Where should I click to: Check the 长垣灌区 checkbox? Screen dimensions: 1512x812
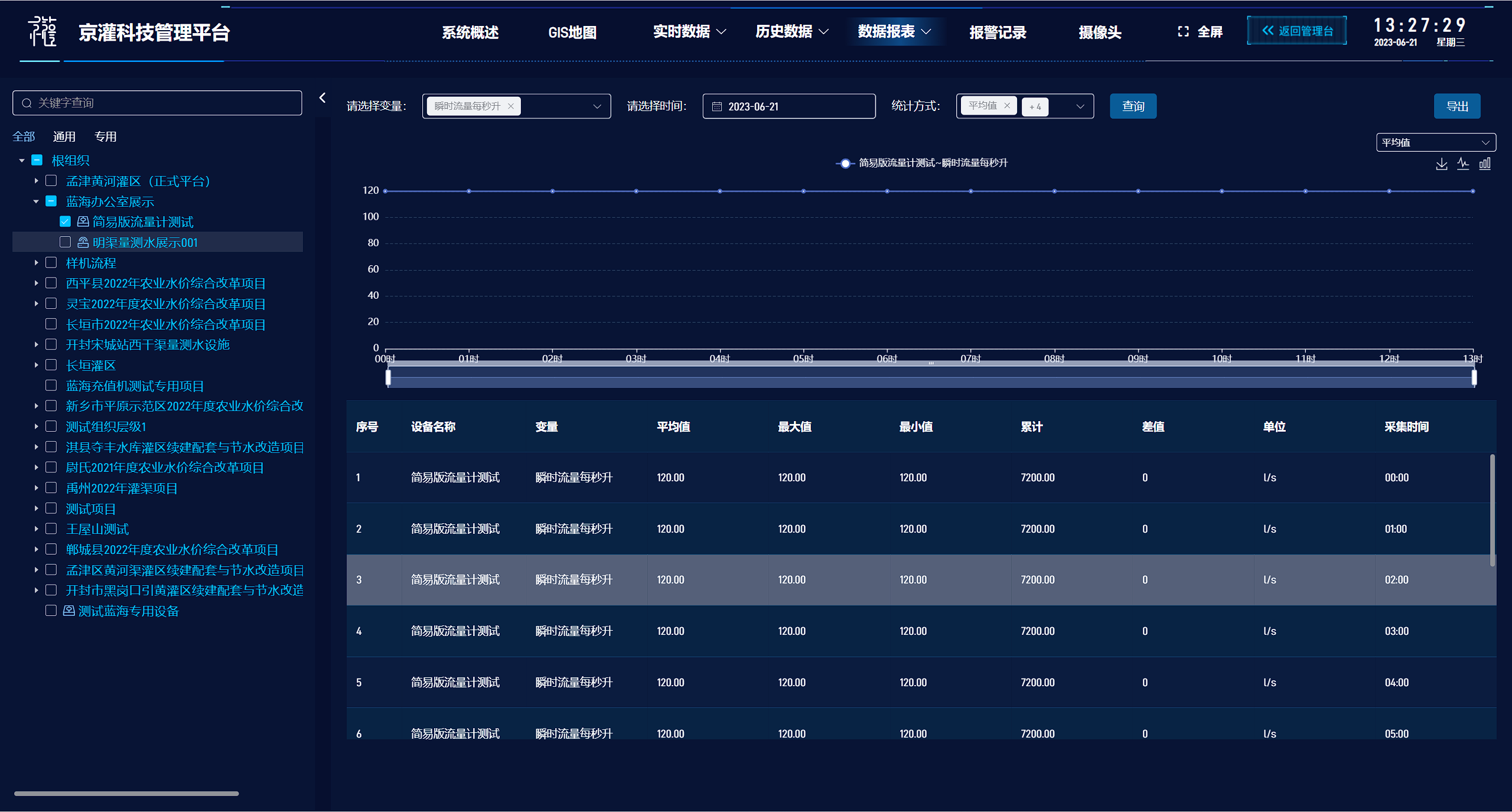[51, 365]
